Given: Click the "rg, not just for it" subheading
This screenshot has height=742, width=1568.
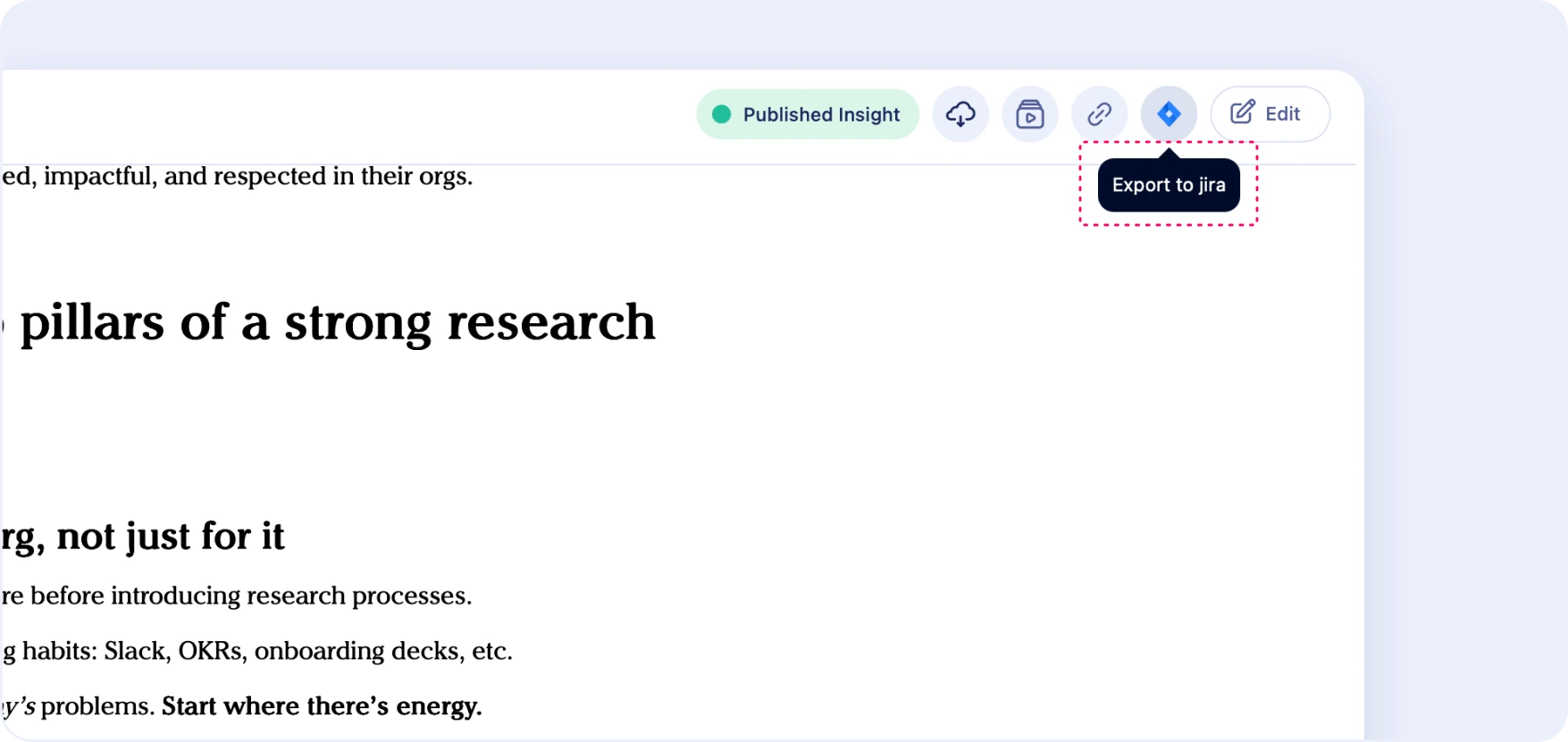Looking at the screenshot, I should pos(143,537).
